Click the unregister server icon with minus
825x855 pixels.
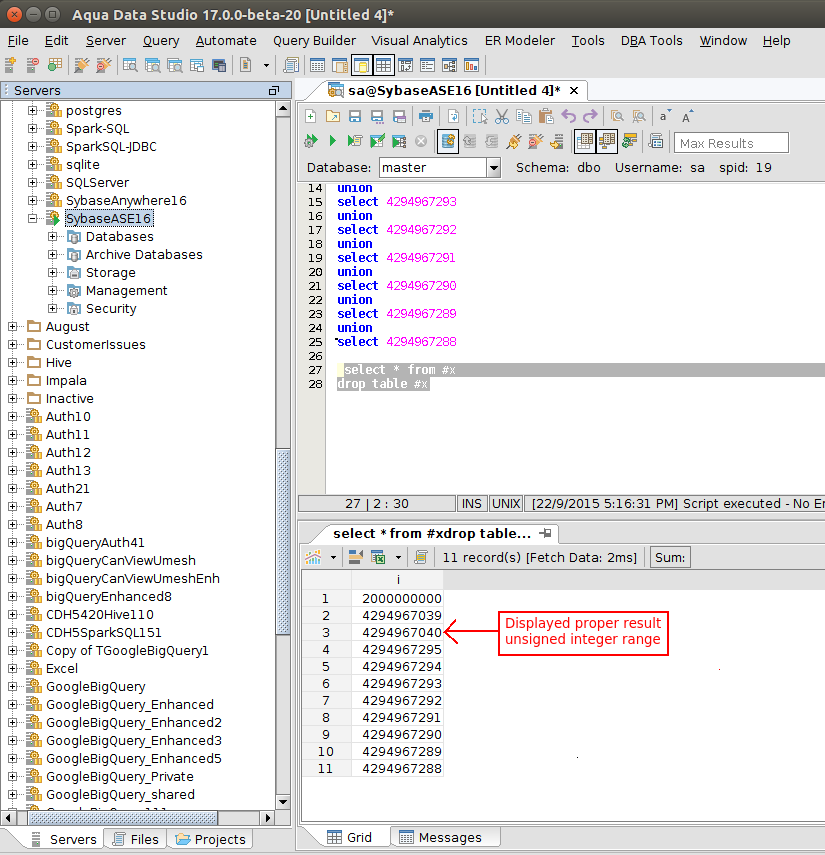pyautogui.click(x=32, y=65)
